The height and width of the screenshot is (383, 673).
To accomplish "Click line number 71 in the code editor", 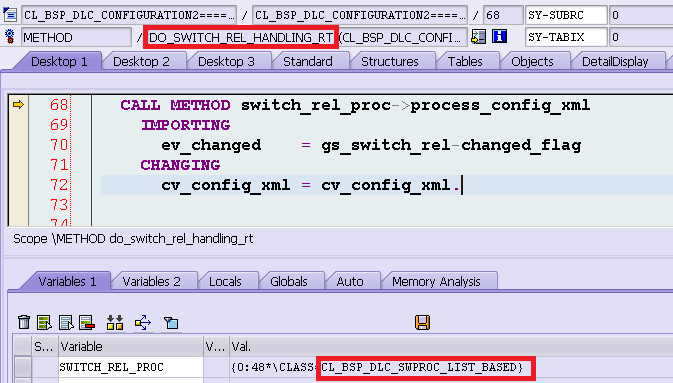I will tap(59, 164).
